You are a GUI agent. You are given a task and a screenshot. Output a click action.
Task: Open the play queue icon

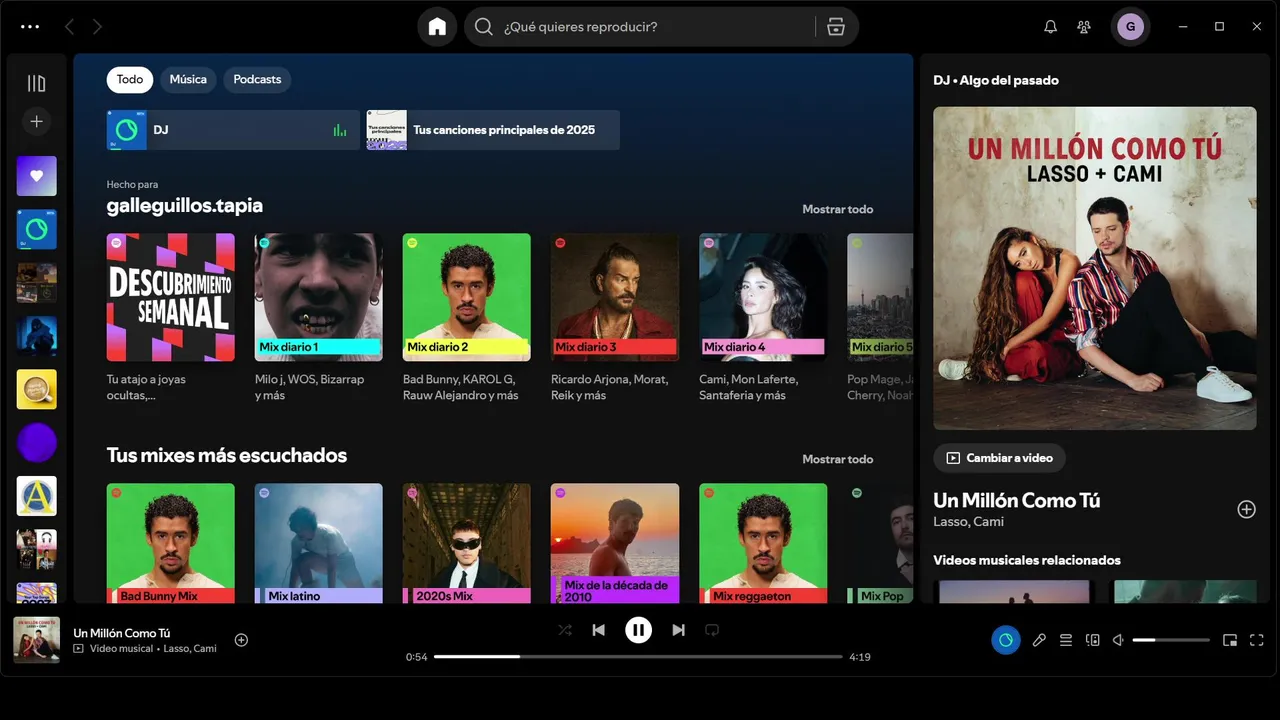[x=1066, y=640]
